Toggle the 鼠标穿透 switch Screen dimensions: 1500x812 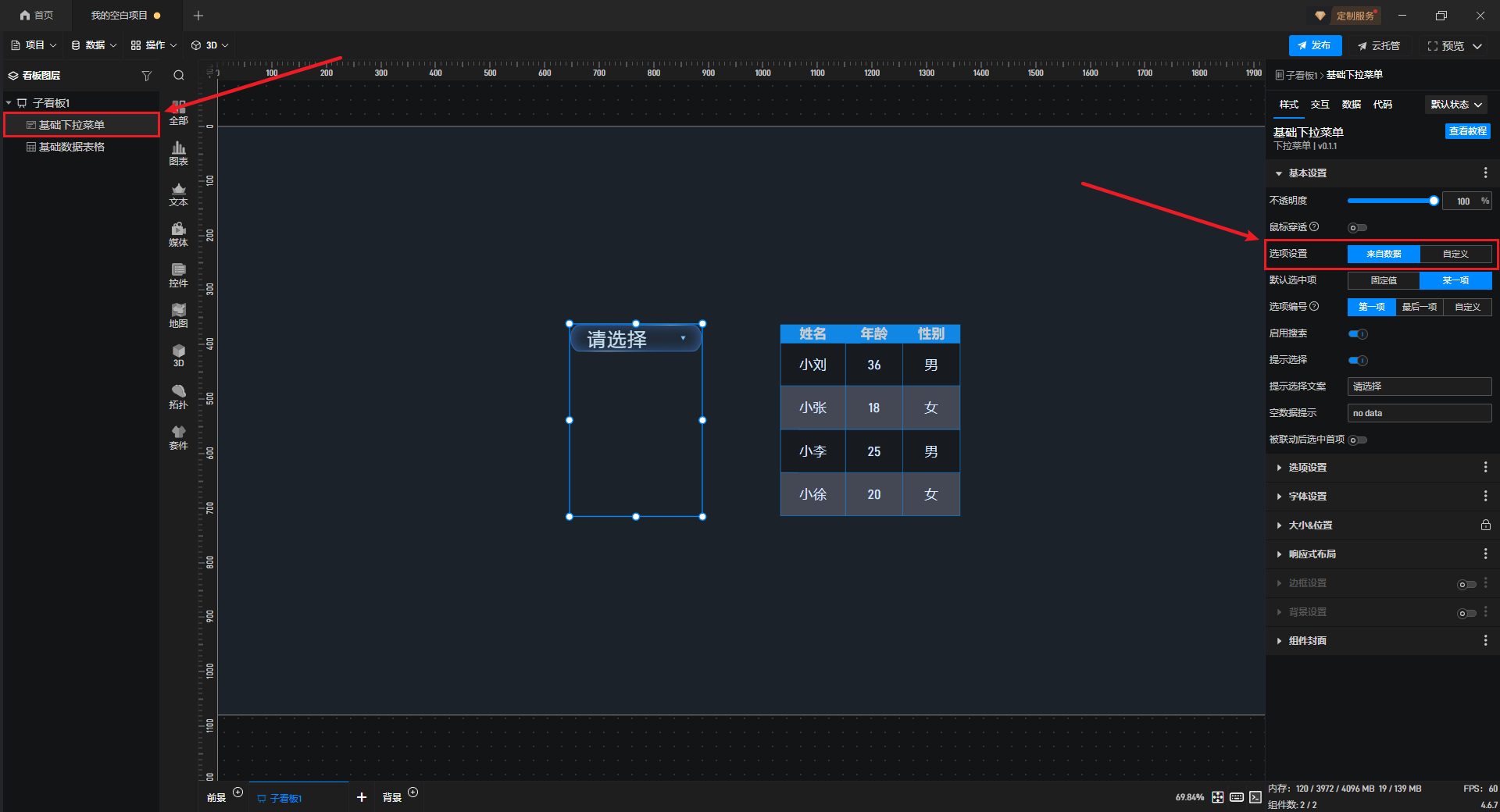click(x=1357, y=228)
